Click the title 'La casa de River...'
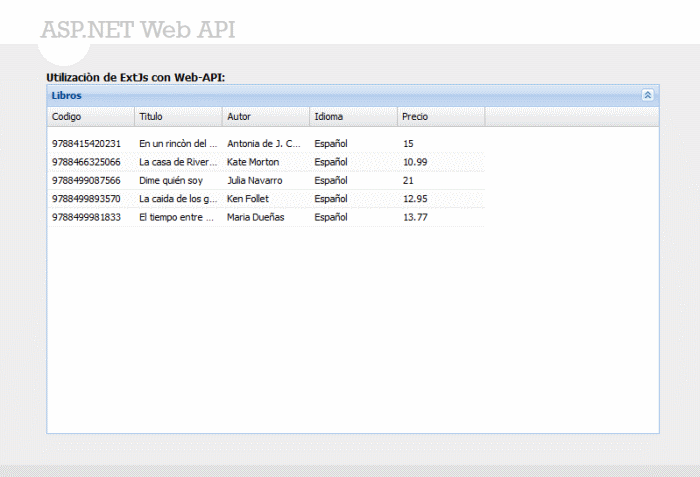Screen dimensions: 700x477 pyautogui.click(x=178, y=162)
